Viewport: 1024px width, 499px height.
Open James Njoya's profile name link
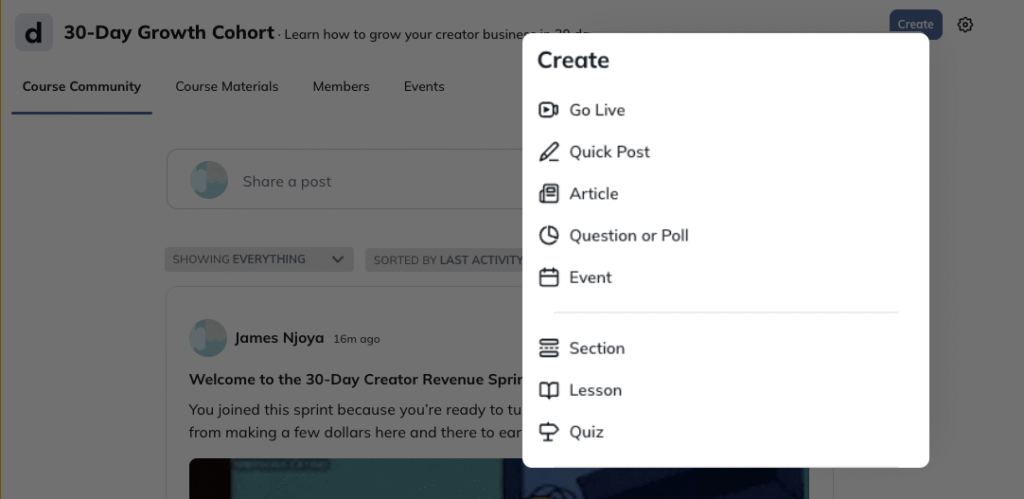(x=279, y=338)
